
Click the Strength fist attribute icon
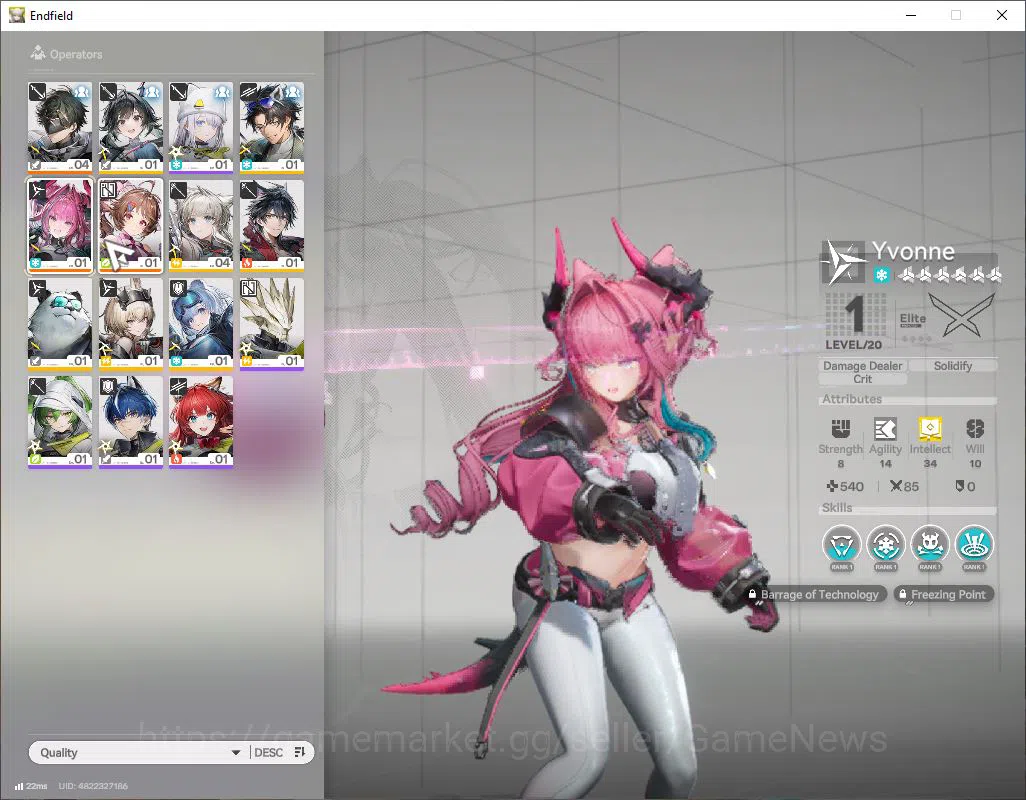point(840,429)
